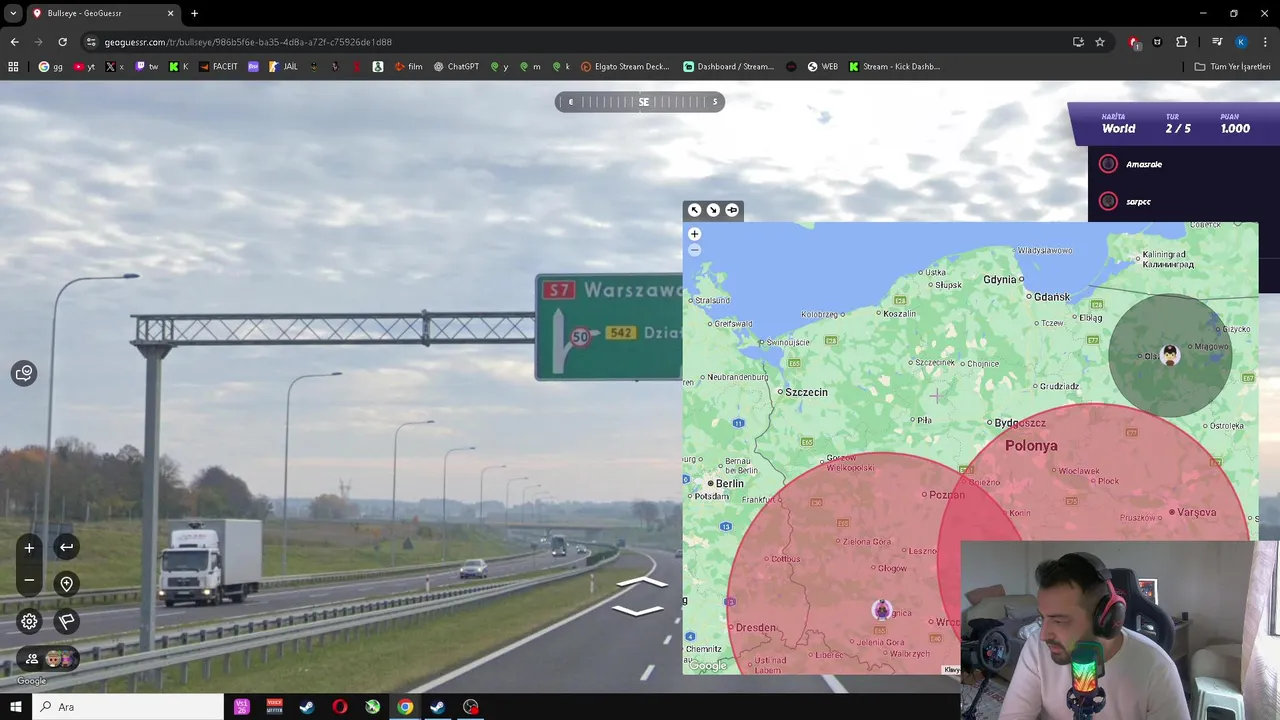Open a new browser tab

[194, 13]
